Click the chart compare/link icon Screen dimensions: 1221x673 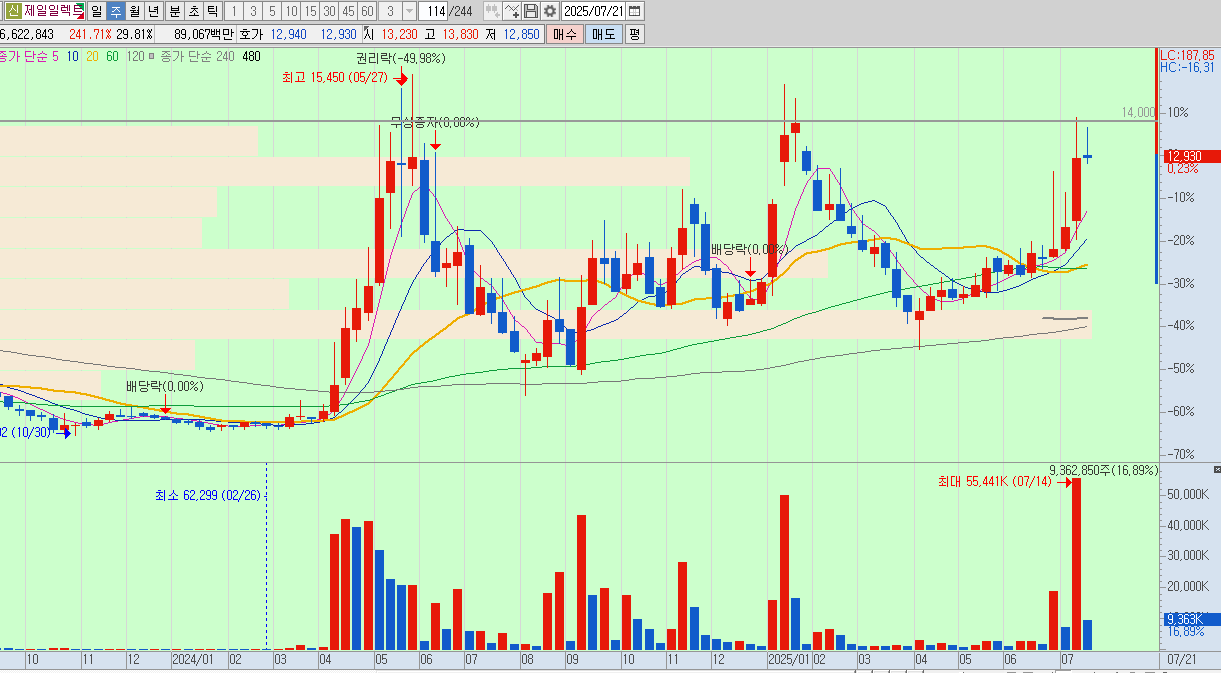493,11
